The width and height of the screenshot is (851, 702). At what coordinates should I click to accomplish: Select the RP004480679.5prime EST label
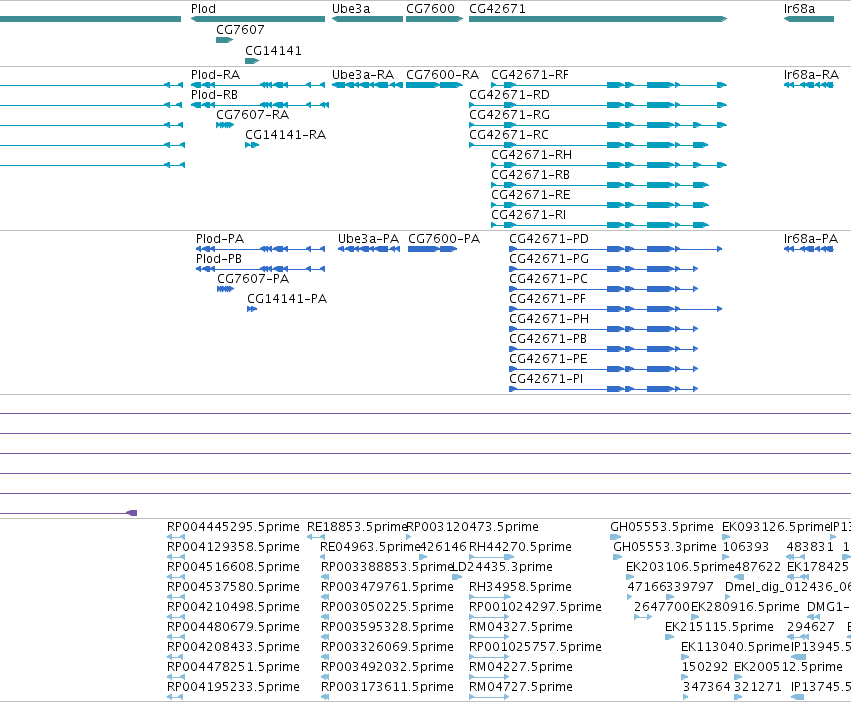[233, 628]
